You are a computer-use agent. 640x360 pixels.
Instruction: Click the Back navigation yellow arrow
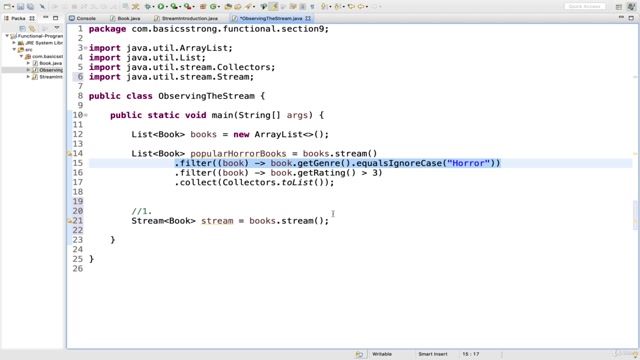[x=361, y=7]
